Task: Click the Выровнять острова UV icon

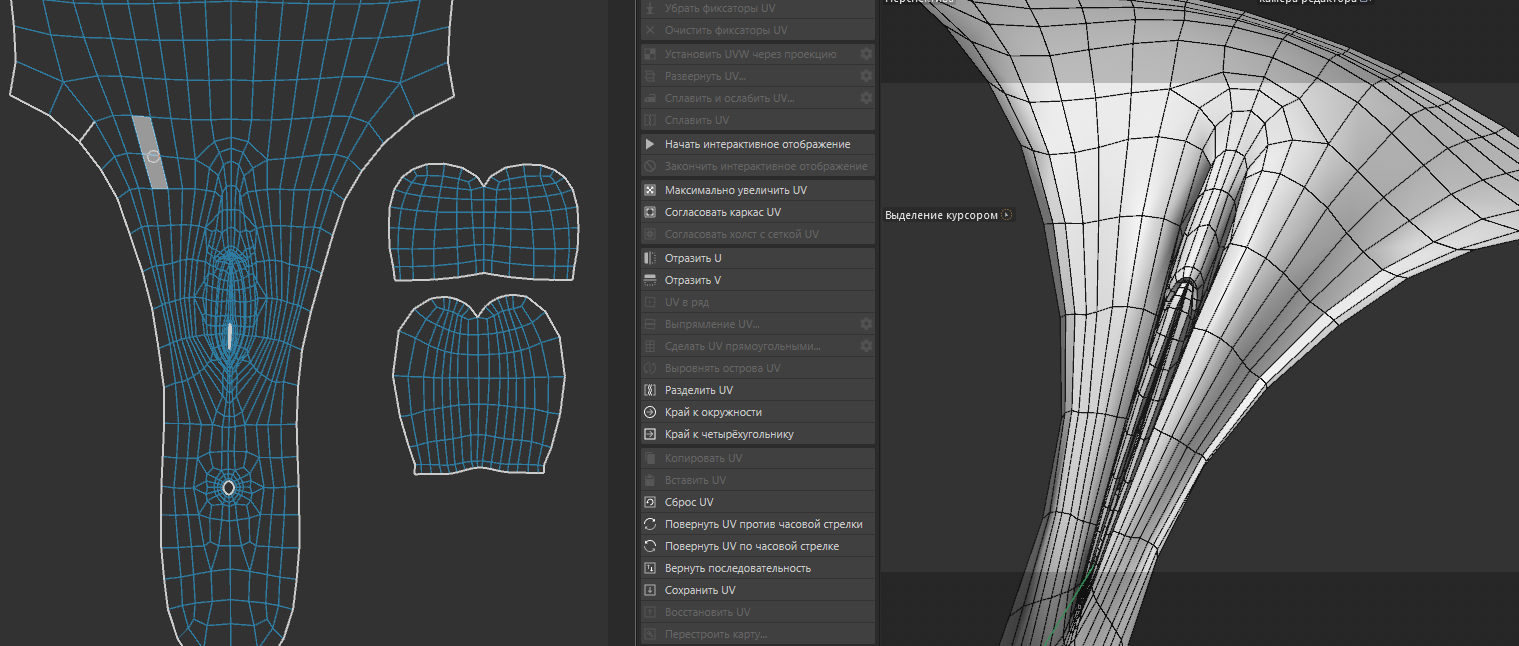Action: pyautogui.click(x=650, y=368)
